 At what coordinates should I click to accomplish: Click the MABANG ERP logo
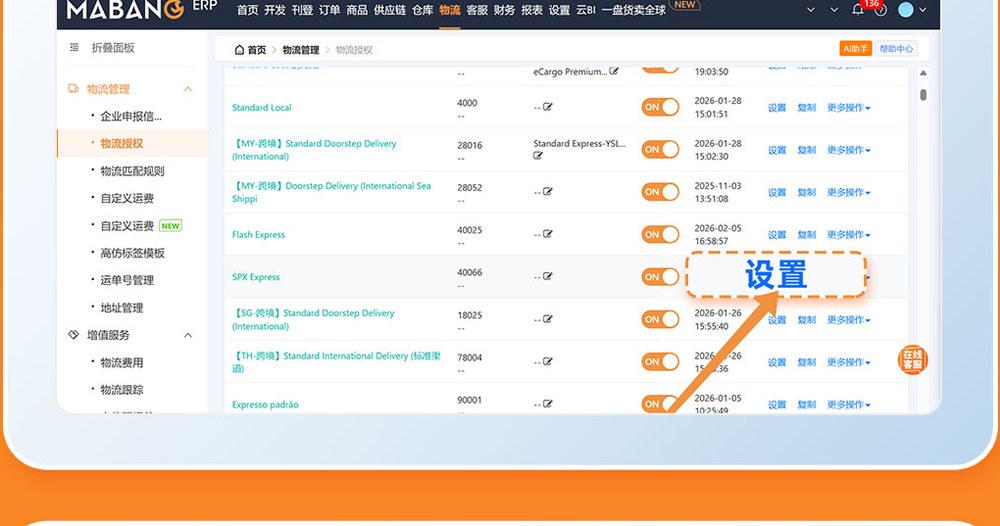click(x=142, y=8)
